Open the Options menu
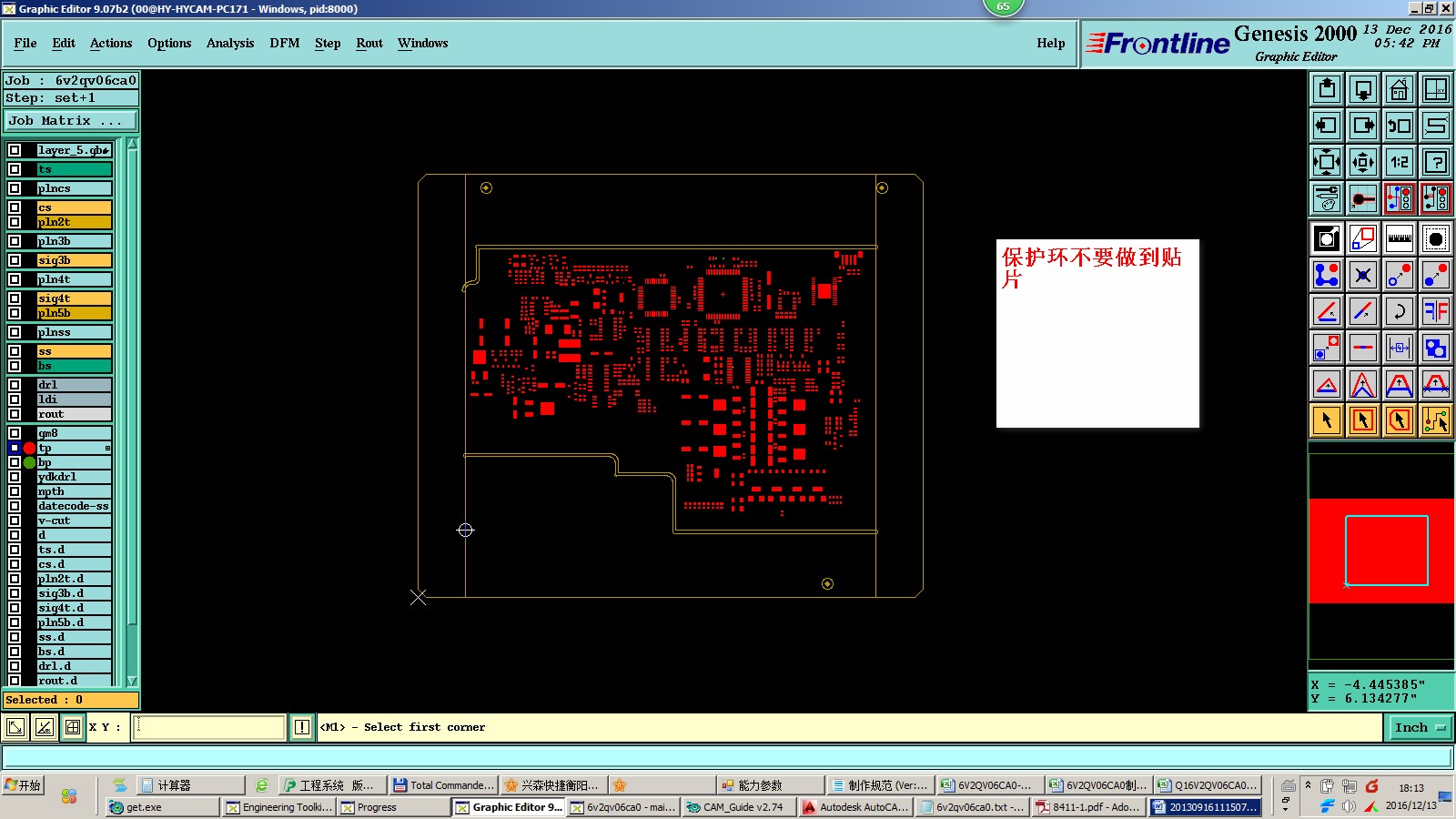 (x=169, y=43)
